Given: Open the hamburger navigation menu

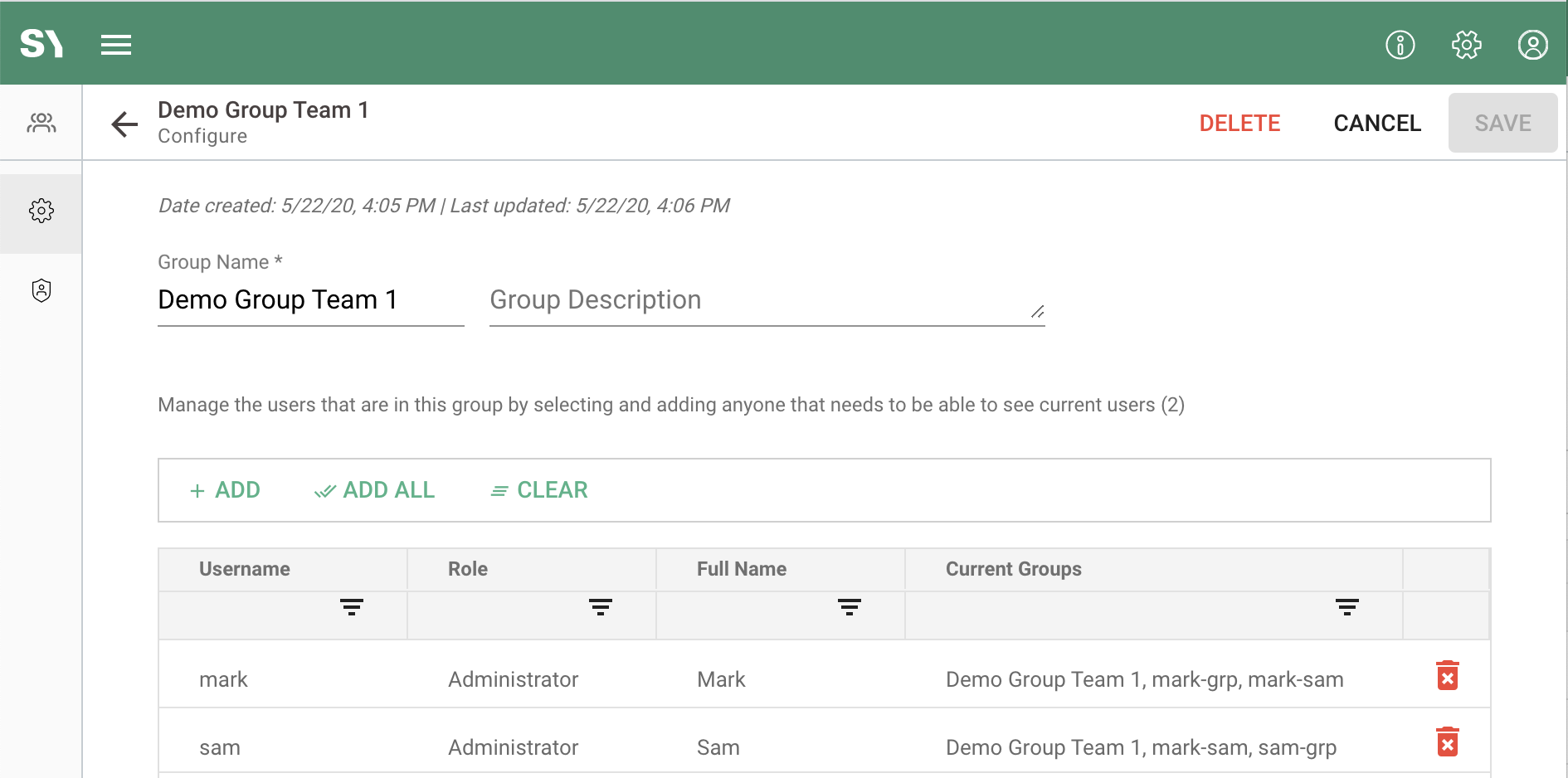Looking at the screenshot, I should [x=115, y=44].
